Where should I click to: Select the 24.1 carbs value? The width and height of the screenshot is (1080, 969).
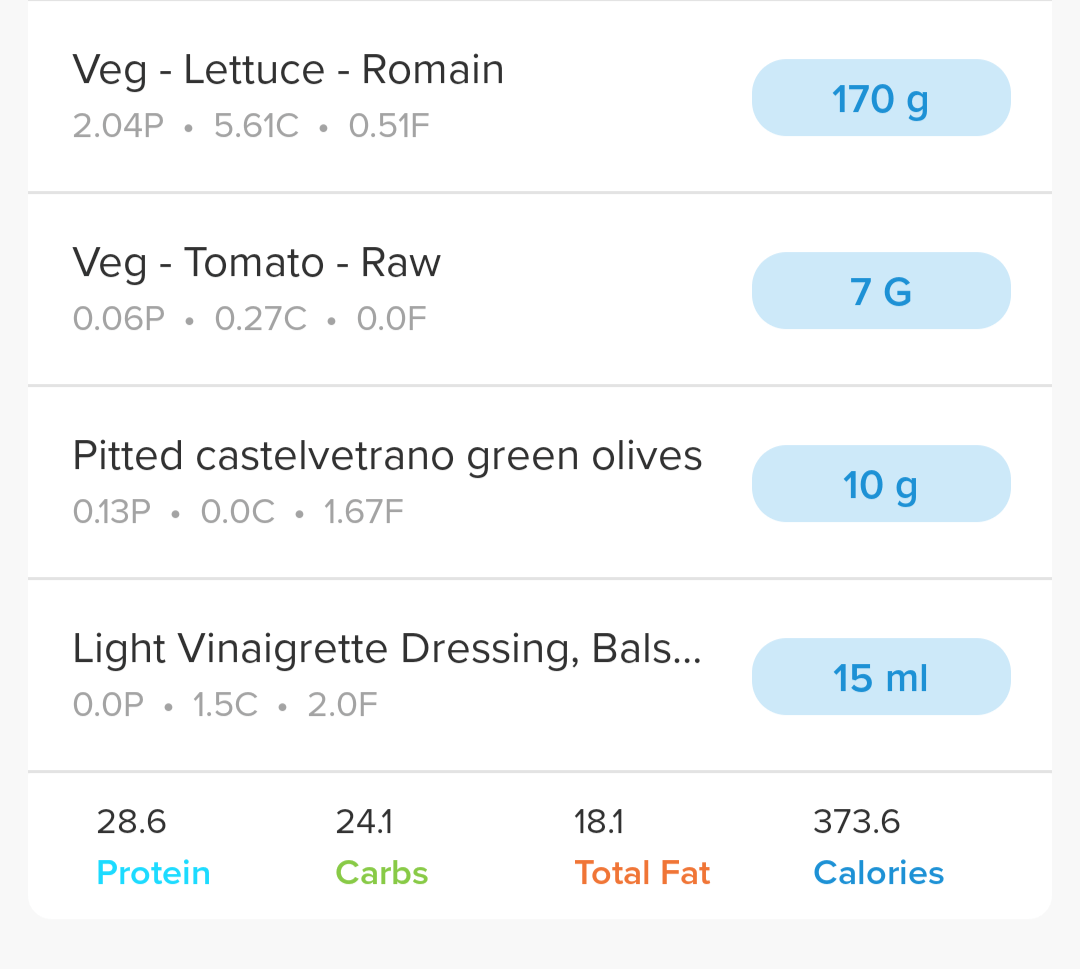click(364, 823)
